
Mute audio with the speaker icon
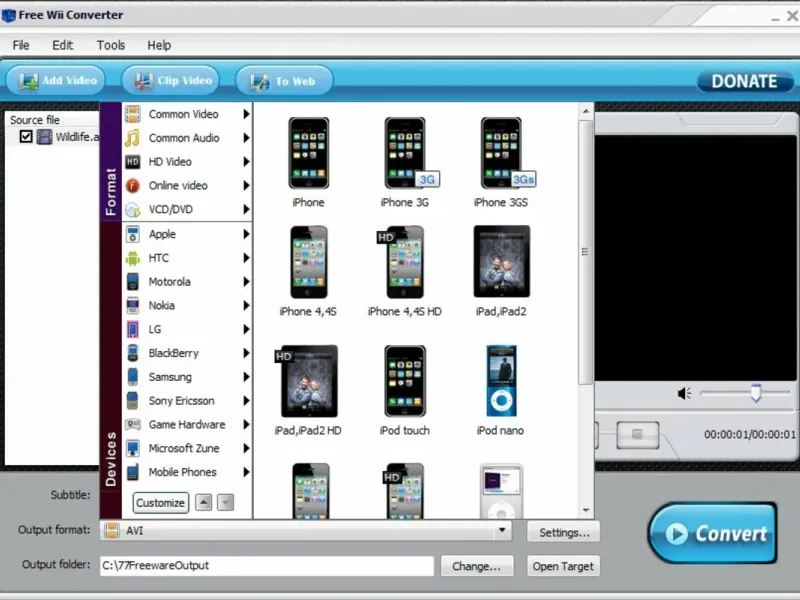point(684,393)
